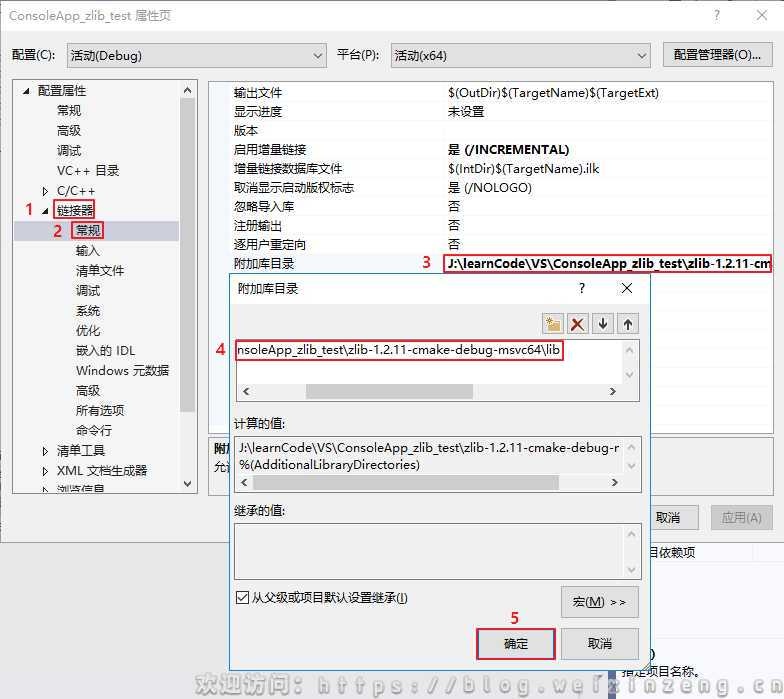Click 增量链接数据库文件 property row
This screenshot has width=784, height=699.
pyautogui.click(x=502, y=168)
